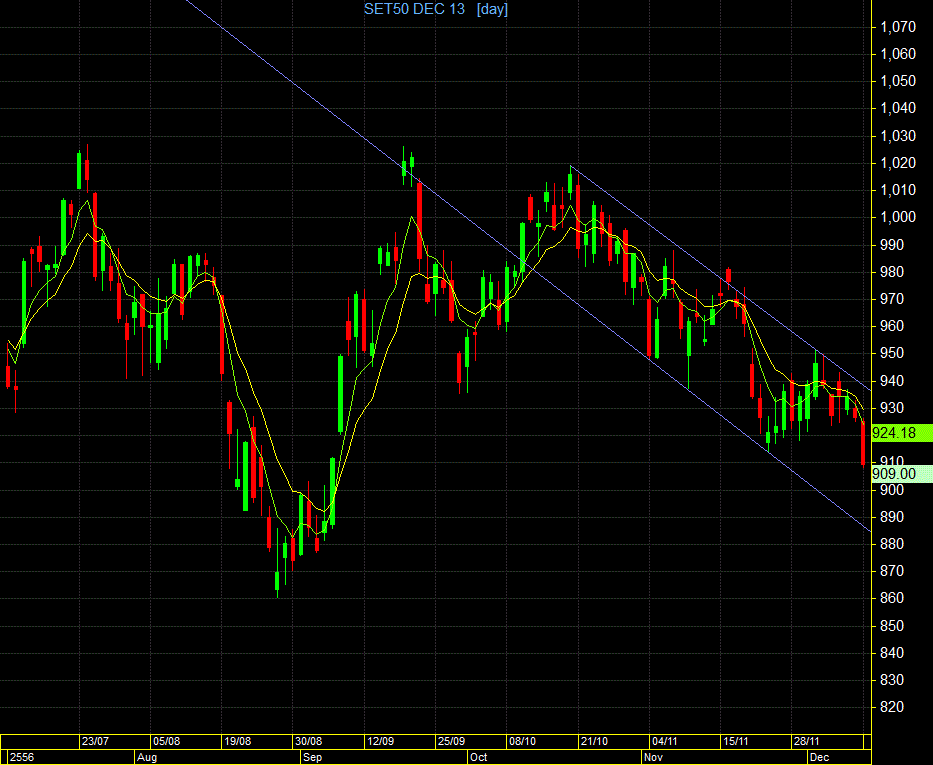Screen dimensions: 933x765
Task: Click the 990 price axis label
Action: coord(892,245)
